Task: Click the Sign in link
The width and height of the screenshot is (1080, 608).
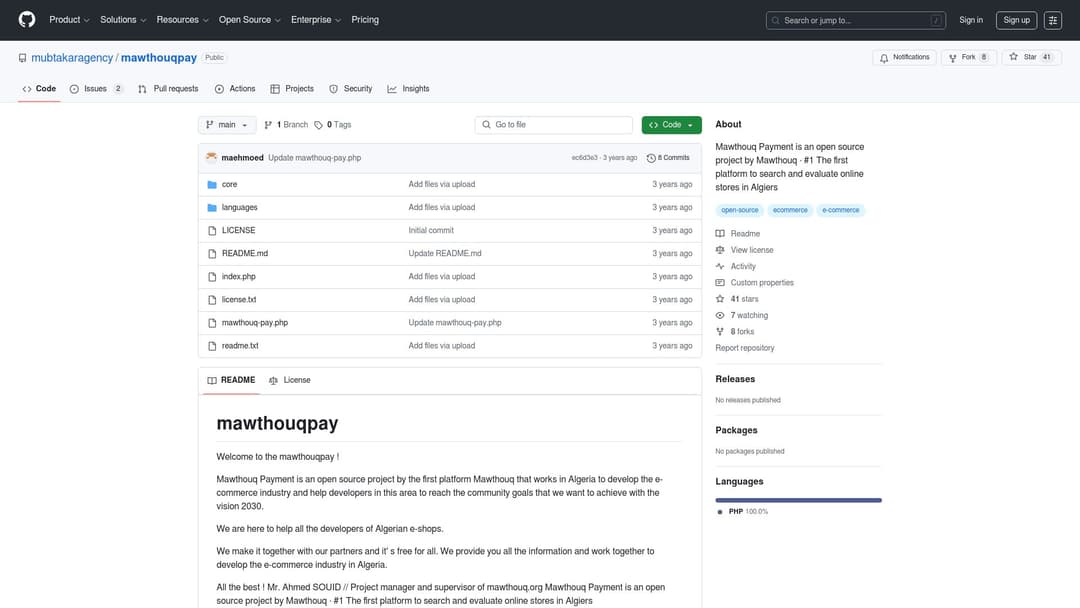Action: pyautogui.click(x=970, y=20)
